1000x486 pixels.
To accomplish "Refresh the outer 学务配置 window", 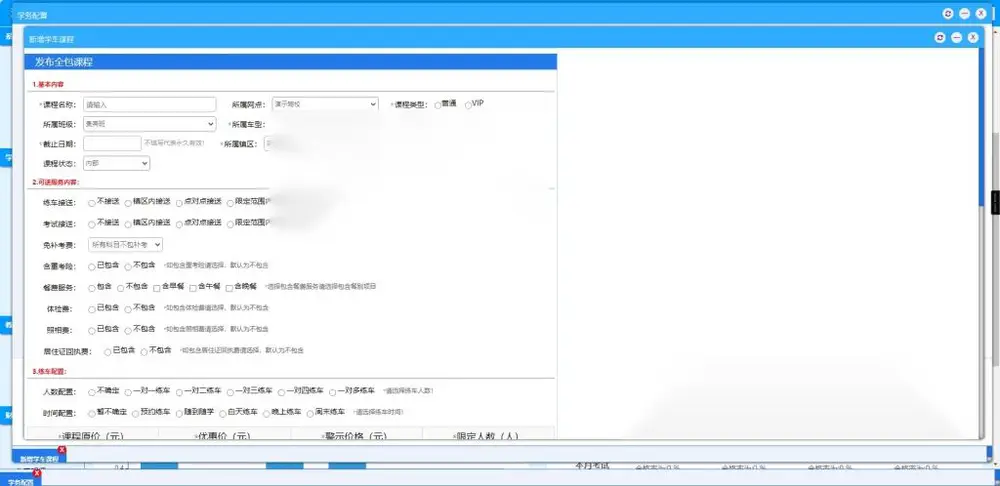I will 948,13.
